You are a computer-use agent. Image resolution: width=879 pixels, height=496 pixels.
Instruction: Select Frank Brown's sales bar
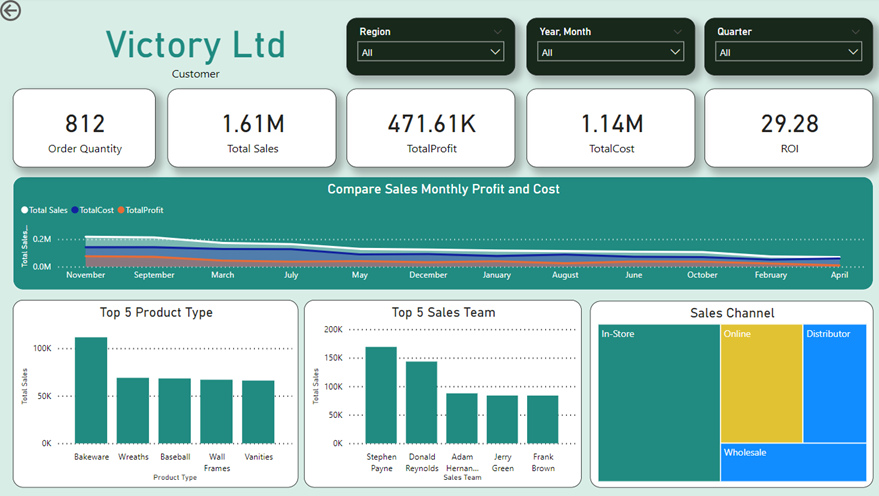click(x=542, y=419)
